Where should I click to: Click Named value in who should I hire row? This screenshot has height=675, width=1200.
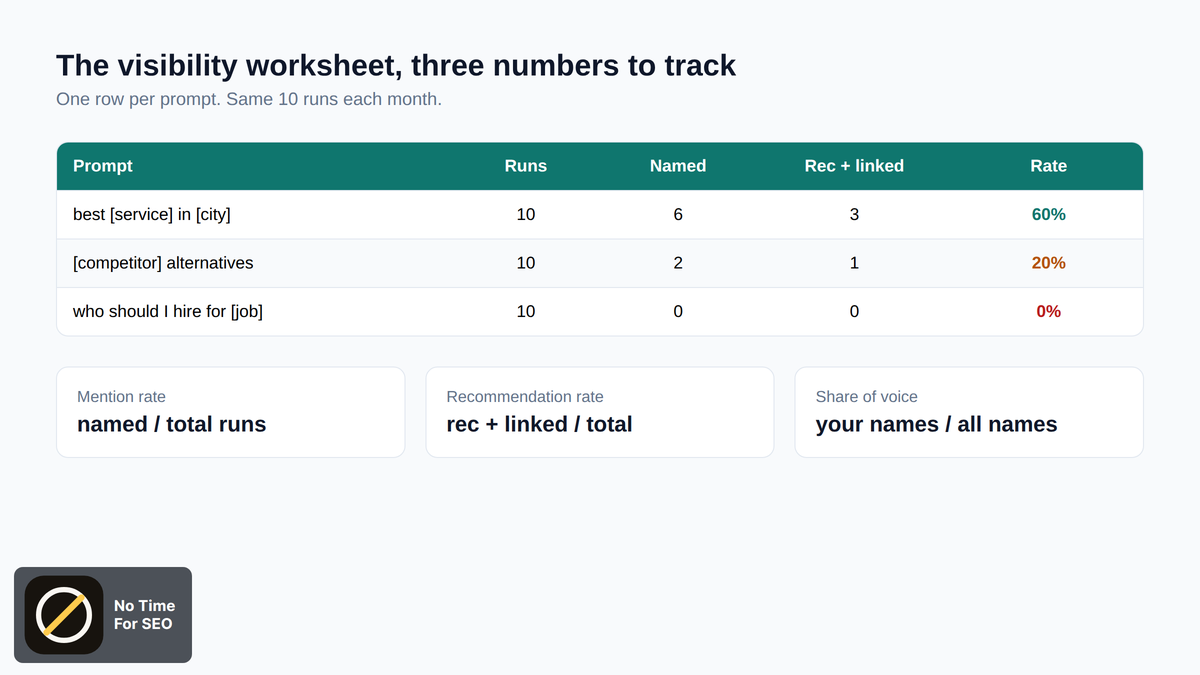[x=678, y=311]
